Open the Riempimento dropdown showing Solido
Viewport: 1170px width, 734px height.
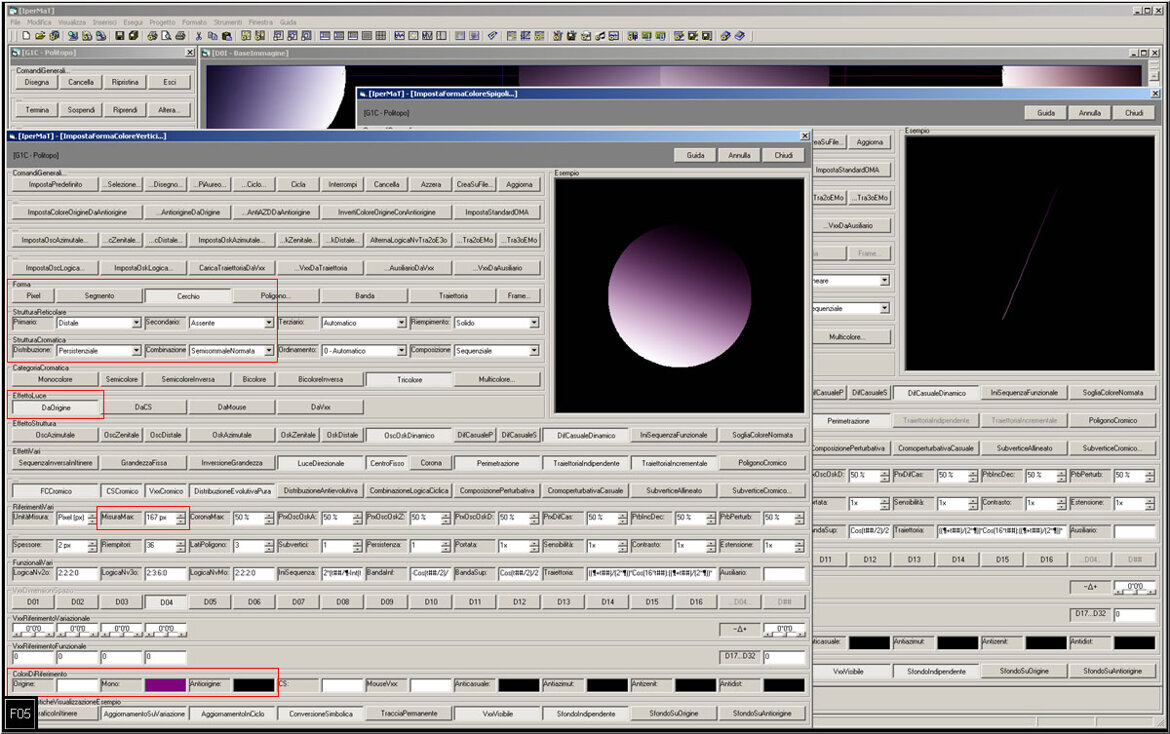(x=534, y=324)
